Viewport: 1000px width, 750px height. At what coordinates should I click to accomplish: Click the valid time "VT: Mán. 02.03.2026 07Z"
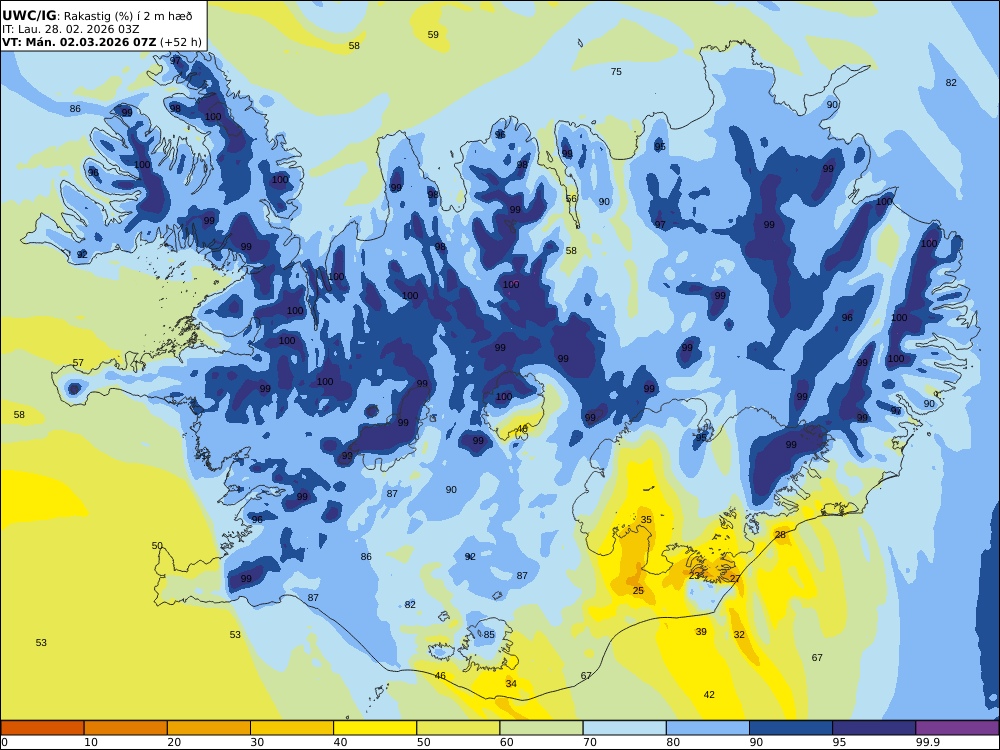[79, 43]
